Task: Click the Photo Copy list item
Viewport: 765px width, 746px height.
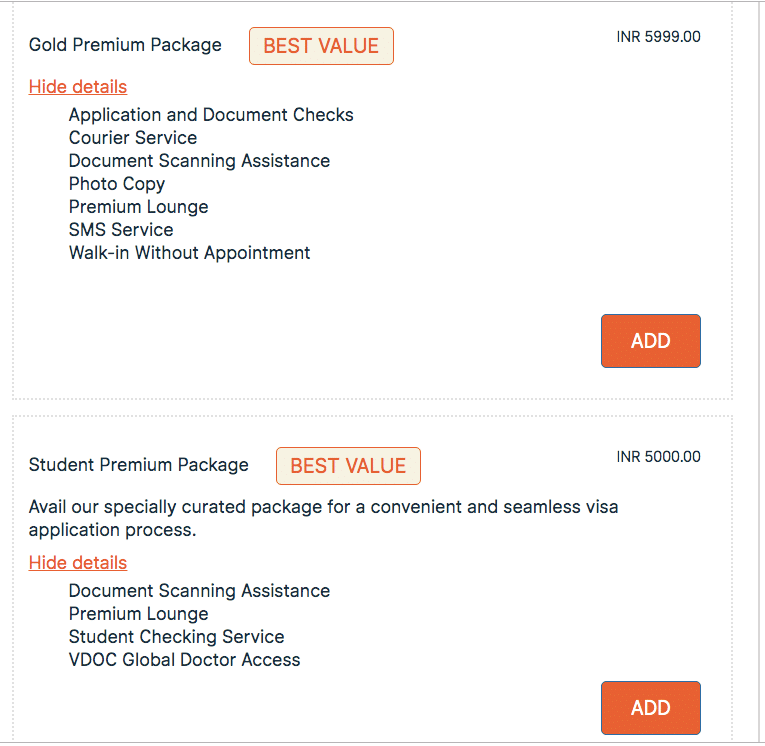Action: point(117,184)
